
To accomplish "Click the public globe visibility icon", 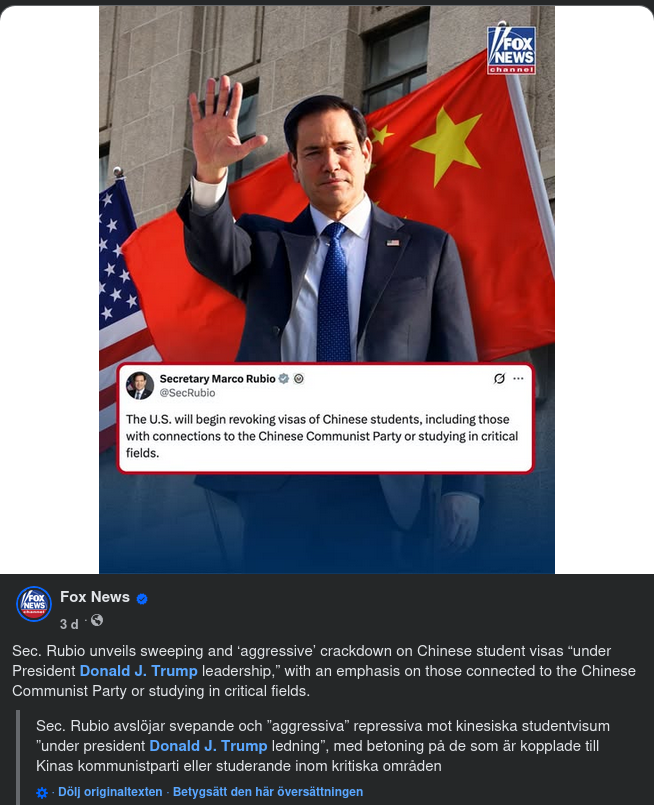I will coord(97,621).
